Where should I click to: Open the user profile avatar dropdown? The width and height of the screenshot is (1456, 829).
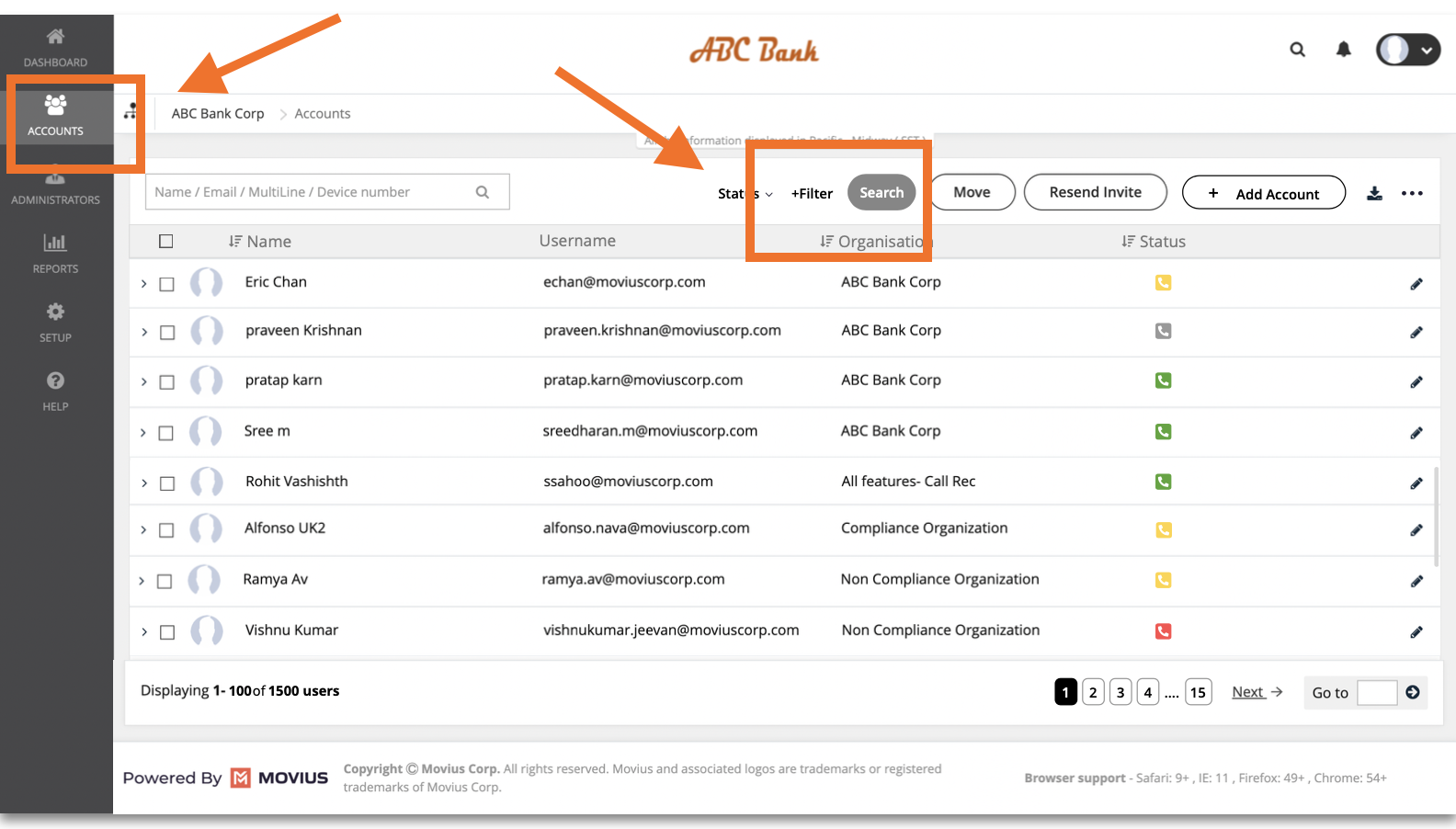[1407, 50]
